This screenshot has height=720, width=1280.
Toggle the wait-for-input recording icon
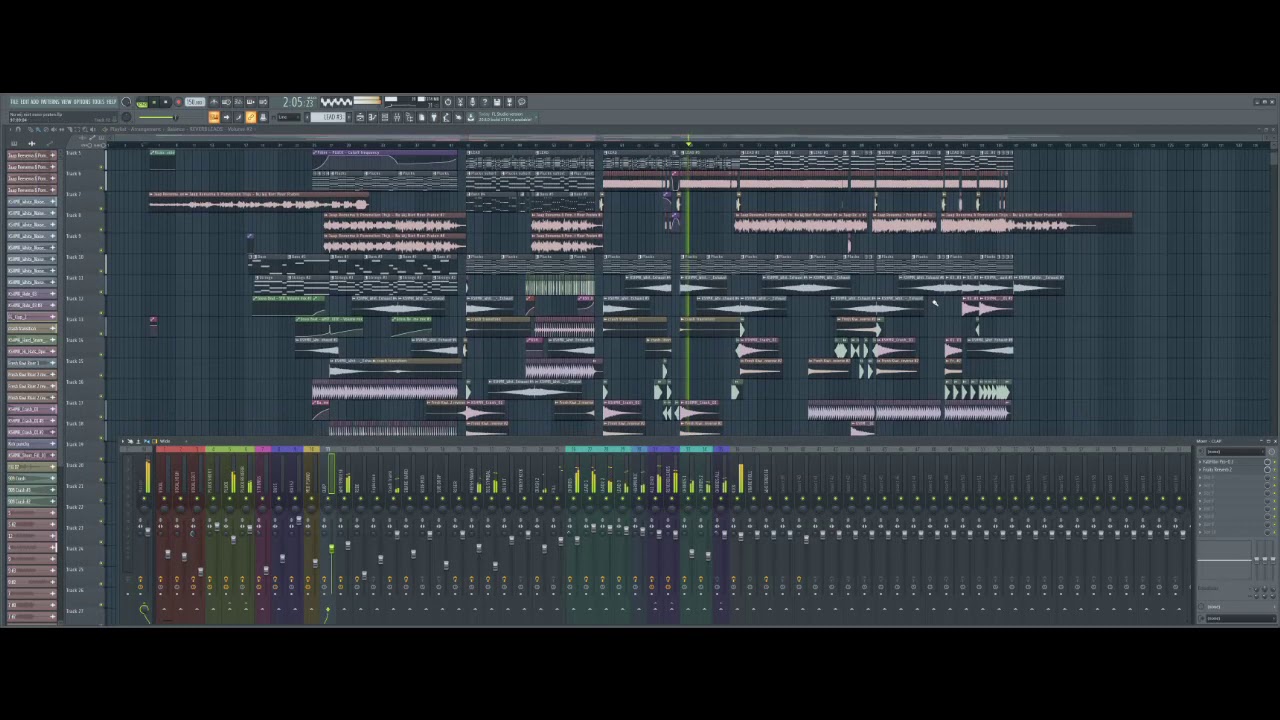coord(226,102)
